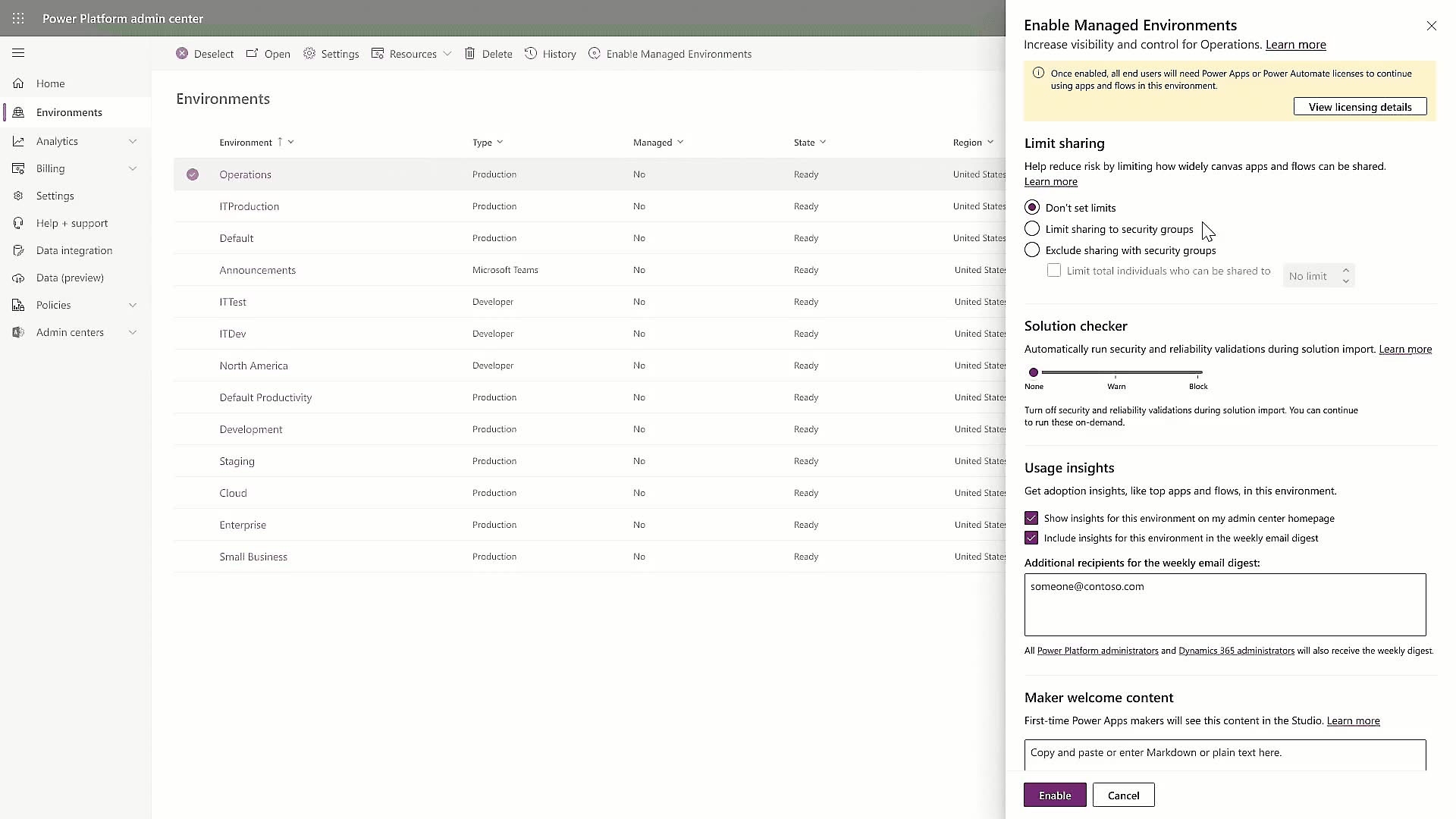
Task: Expand the State column dropdown filter
Action: [x=823, y=141]
